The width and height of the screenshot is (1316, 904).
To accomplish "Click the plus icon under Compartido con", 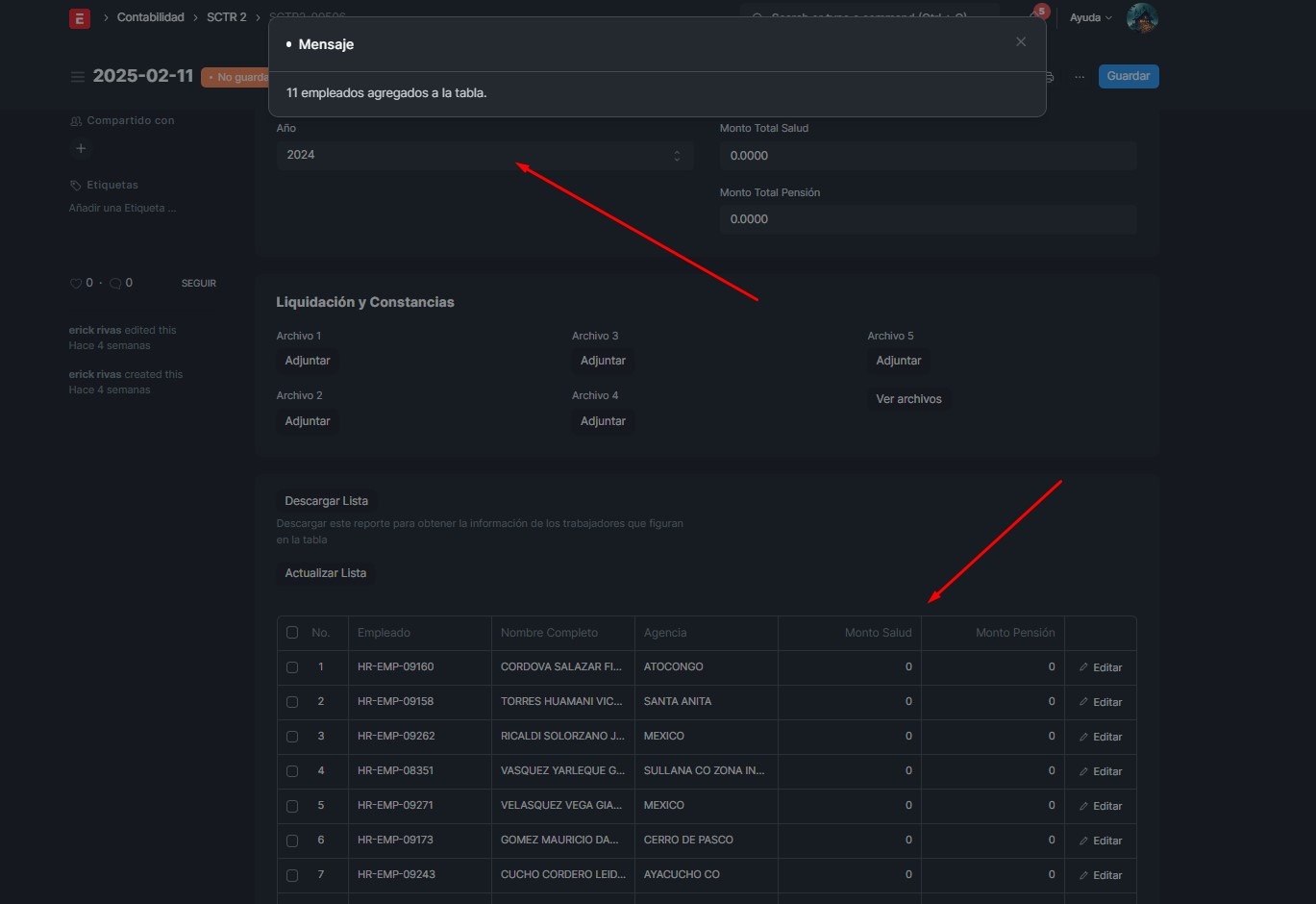I will (81, 149).
